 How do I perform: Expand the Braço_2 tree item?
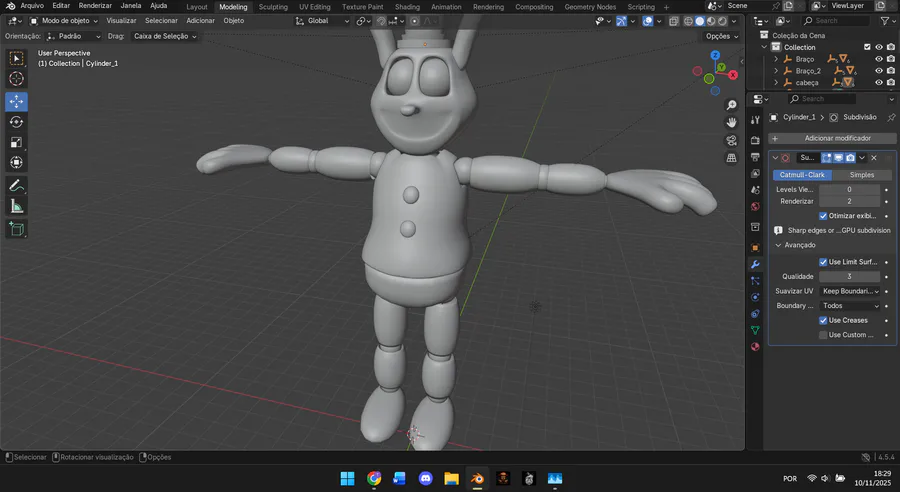tap(776, 71)
